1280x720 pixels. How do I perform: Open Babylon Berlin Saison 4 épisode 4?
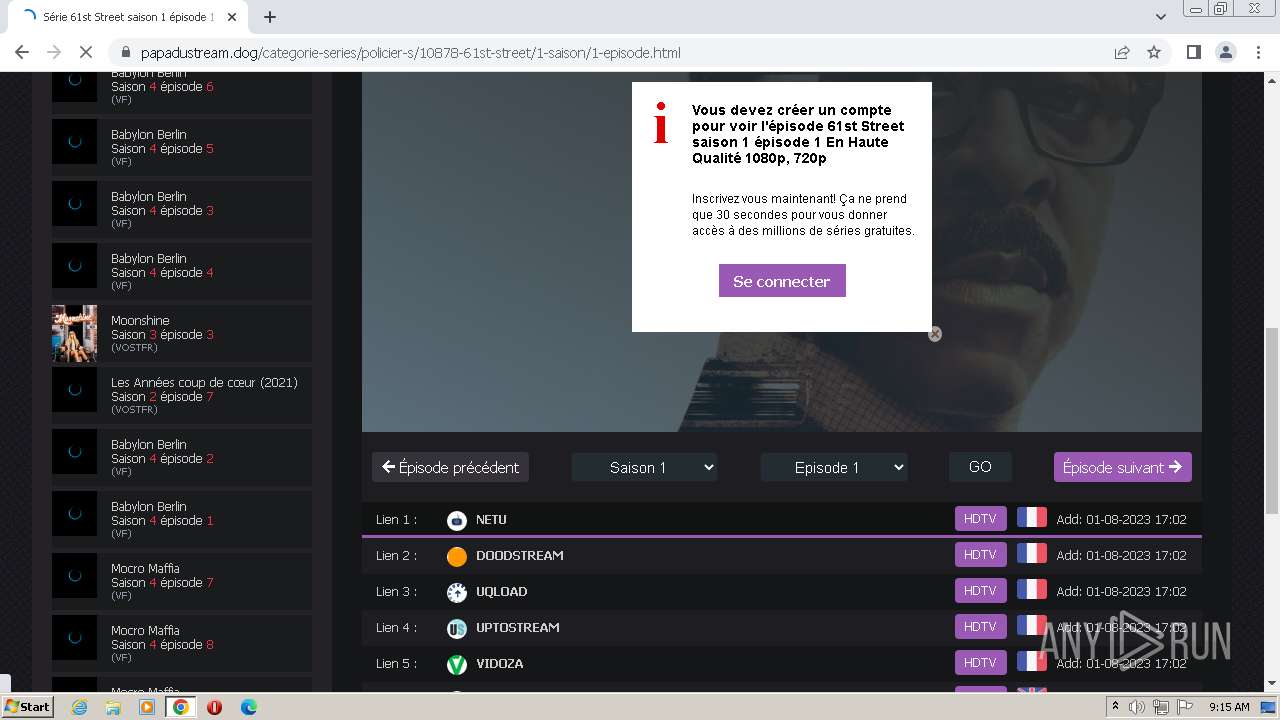coord(182,272)
